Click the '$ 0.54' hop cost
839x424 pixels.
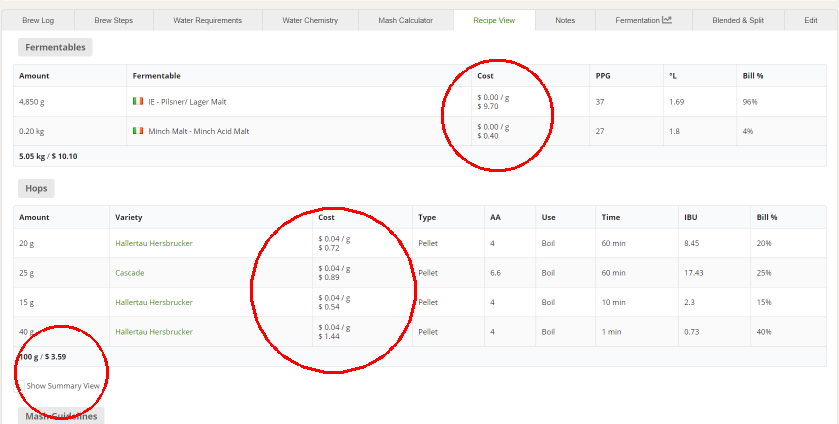pos(329,307)
